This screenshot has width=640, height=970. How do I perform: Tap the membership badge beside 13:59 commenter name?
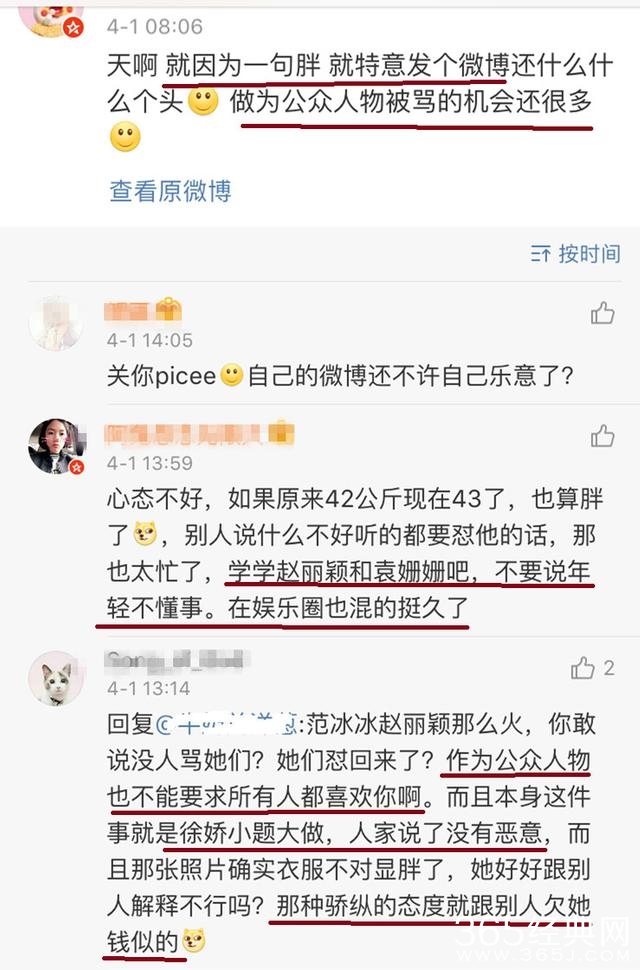pos(281,432)
